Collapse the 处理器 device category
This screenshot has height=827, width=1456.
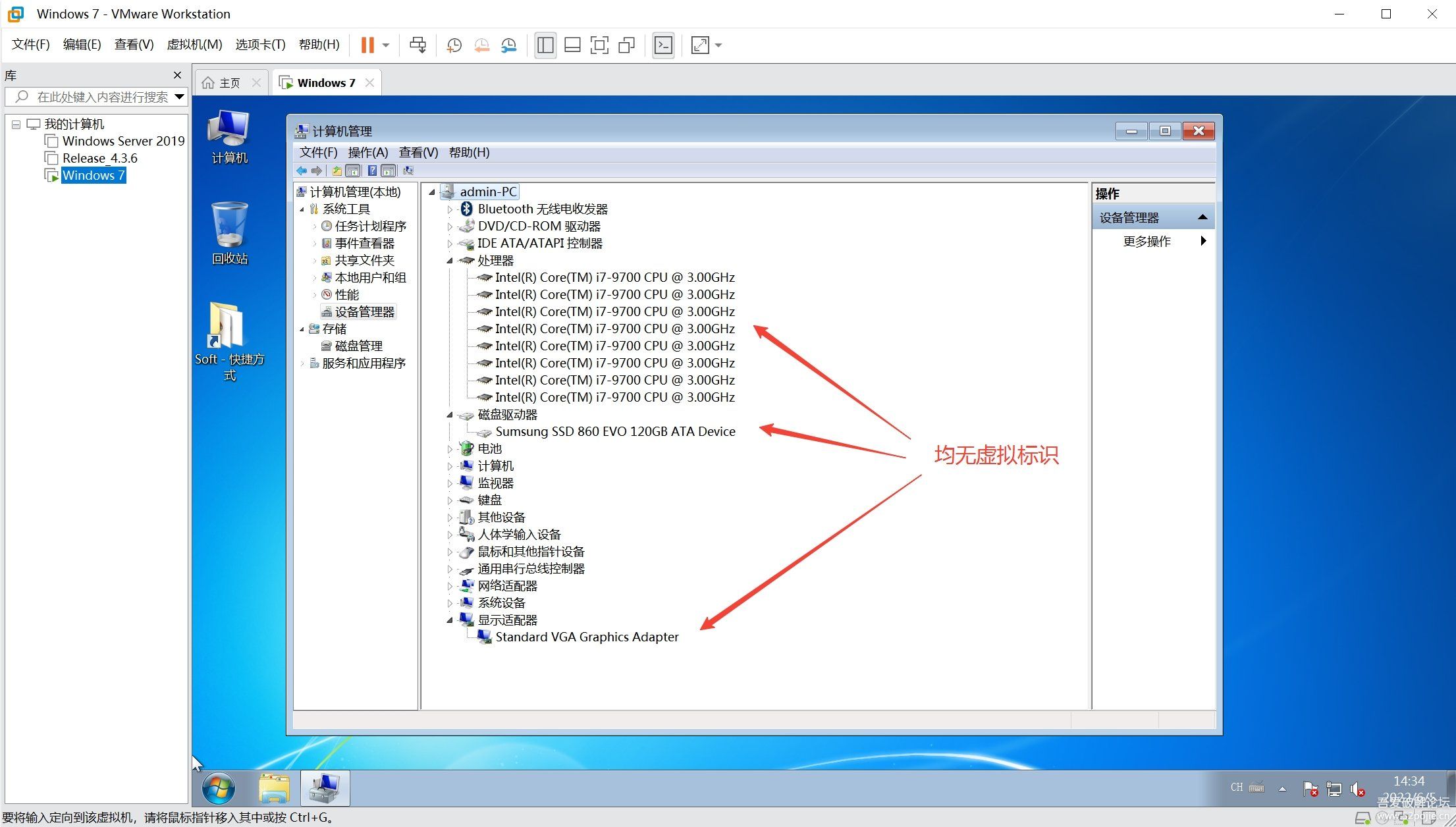[450, 260]
